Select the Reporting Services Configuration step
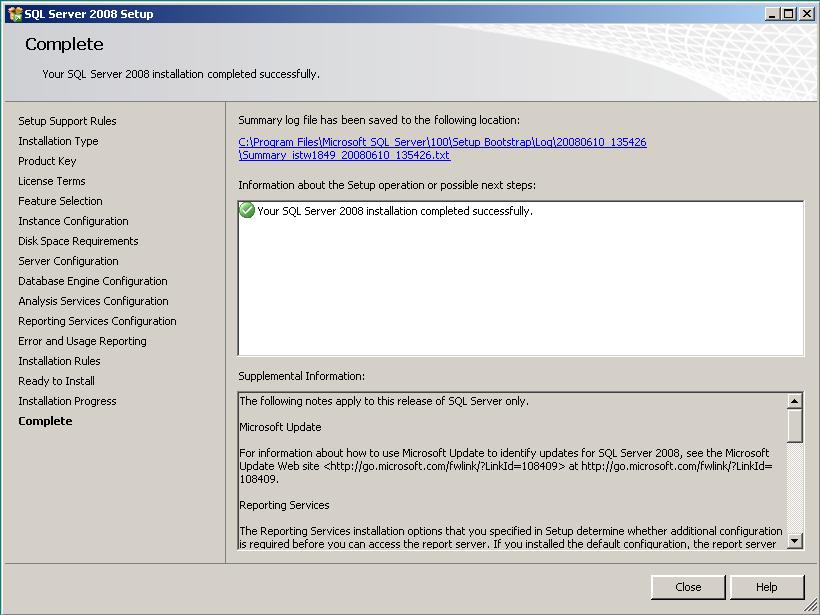 click(97, 321)
